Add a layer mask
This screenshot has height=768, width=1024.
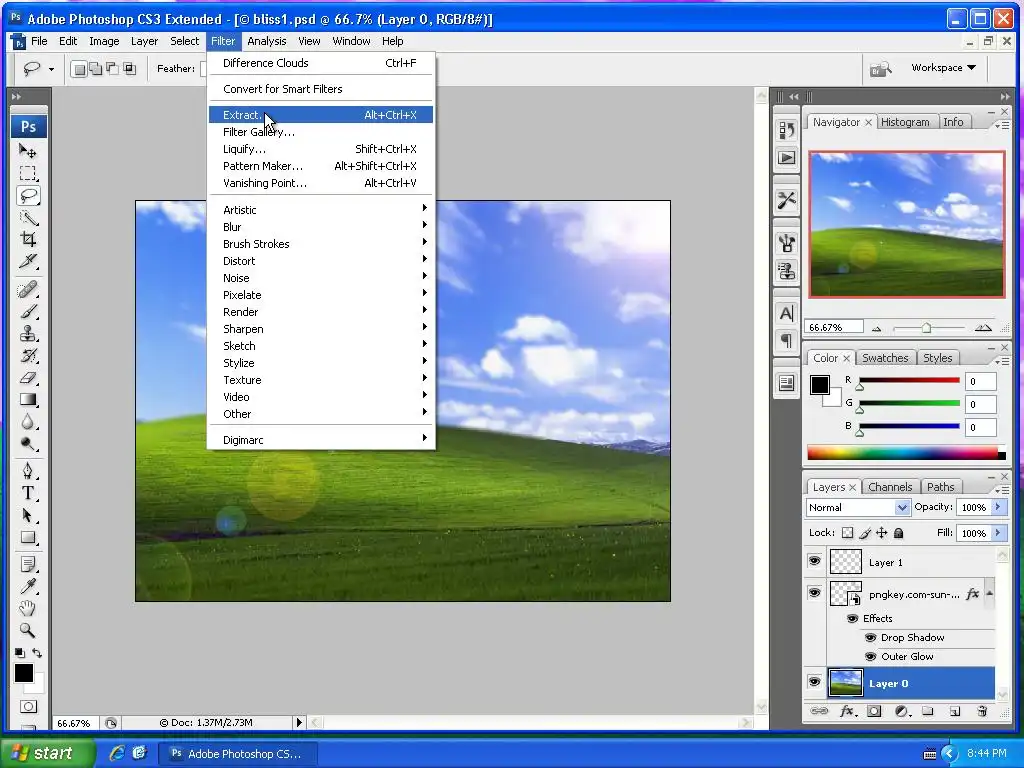tap(874, 711)
